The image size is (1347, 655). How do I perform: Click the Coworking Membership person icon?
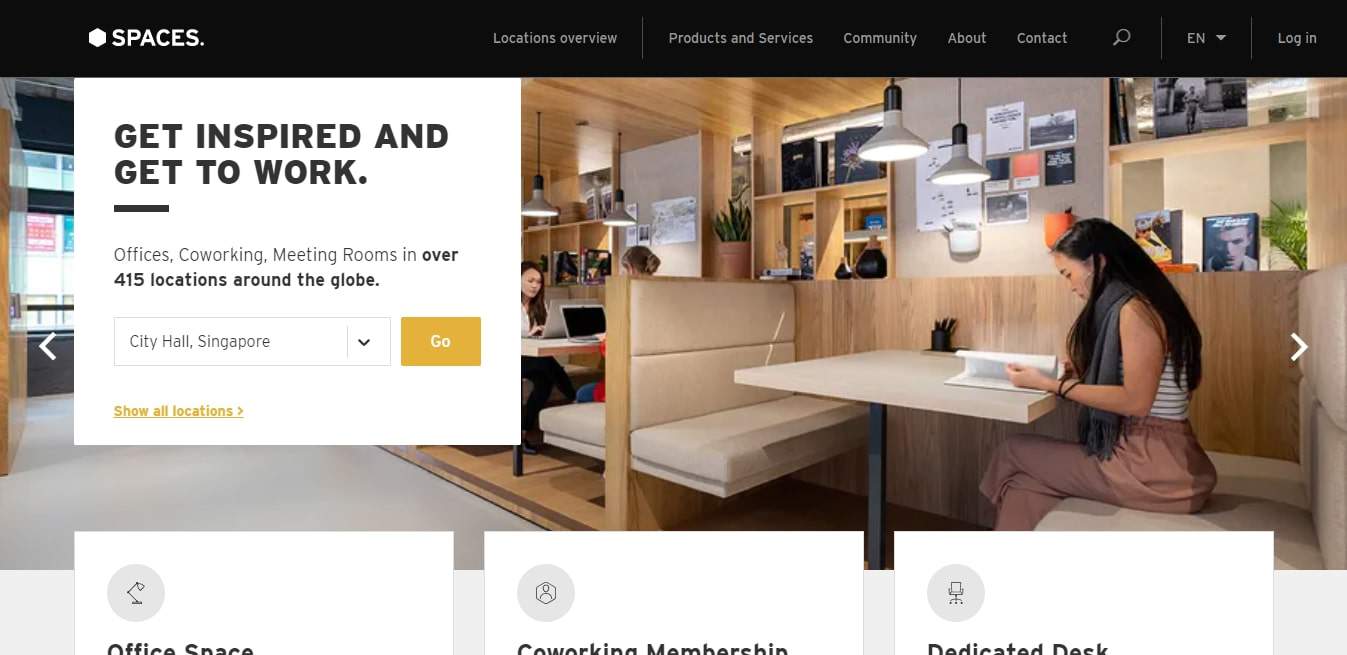coord(546,593)
